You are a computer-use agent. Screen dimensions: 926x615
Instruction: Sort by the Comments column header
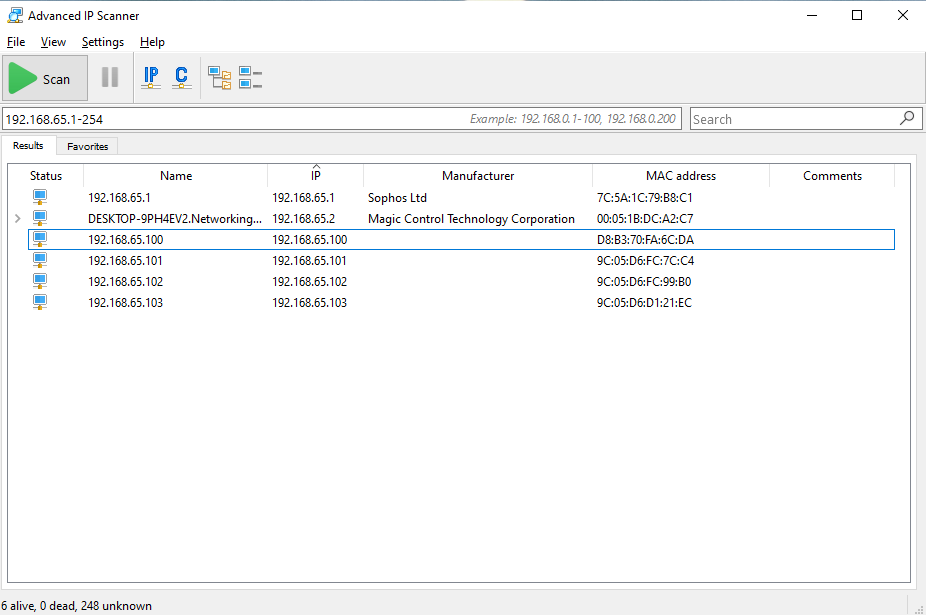pyautogui.click(x=832, y=175)
